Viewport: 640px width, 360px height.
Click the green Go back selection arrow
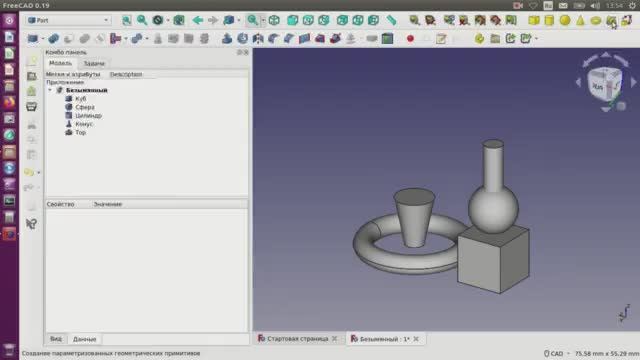click(x=198, y=20)
